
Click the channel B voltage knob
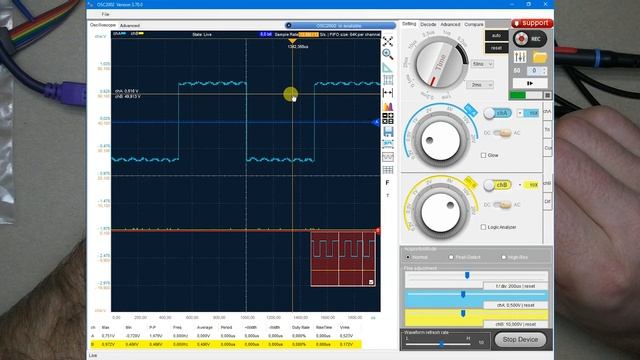click(440, 213)
